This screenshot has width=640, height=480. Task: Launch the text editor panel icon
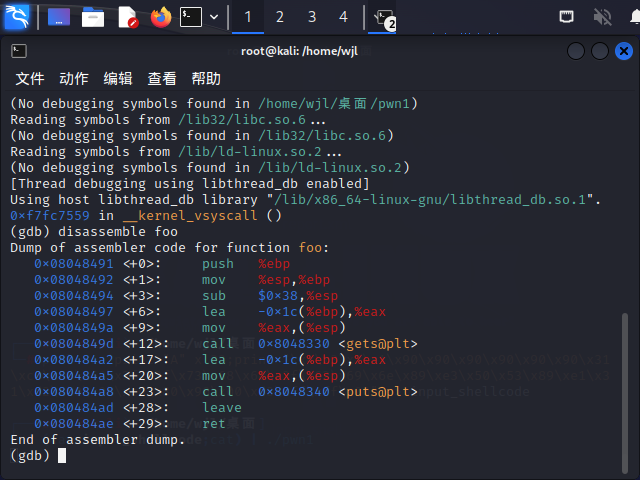click(x=128, y=17)
